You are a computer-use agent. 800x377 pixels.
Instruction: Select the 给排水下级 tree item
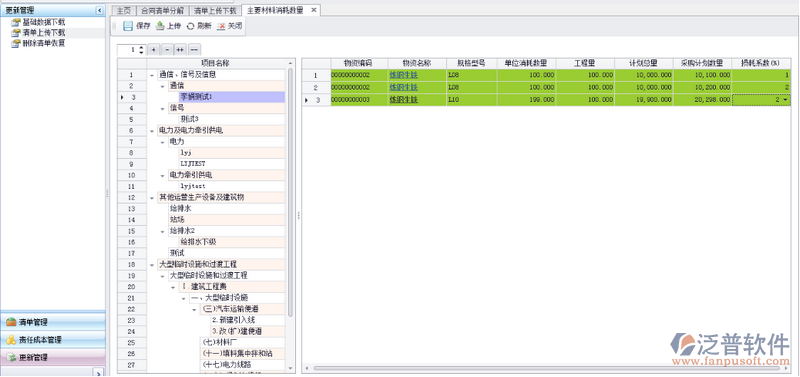[x=202, y=242]
